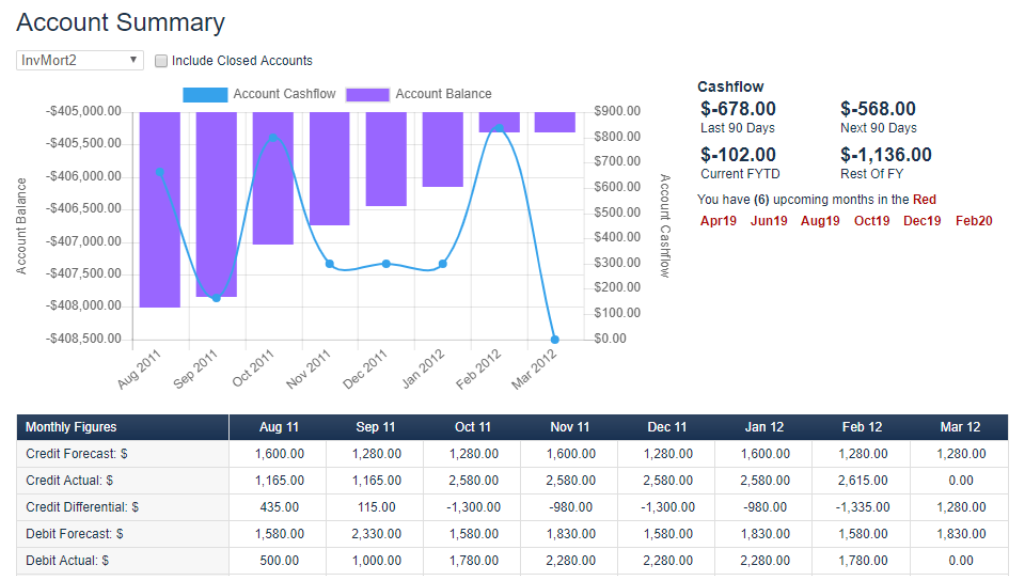Screen dimensions: 1024x576
Task: Select the Aug 11 table column header
Action: point(278,427)
